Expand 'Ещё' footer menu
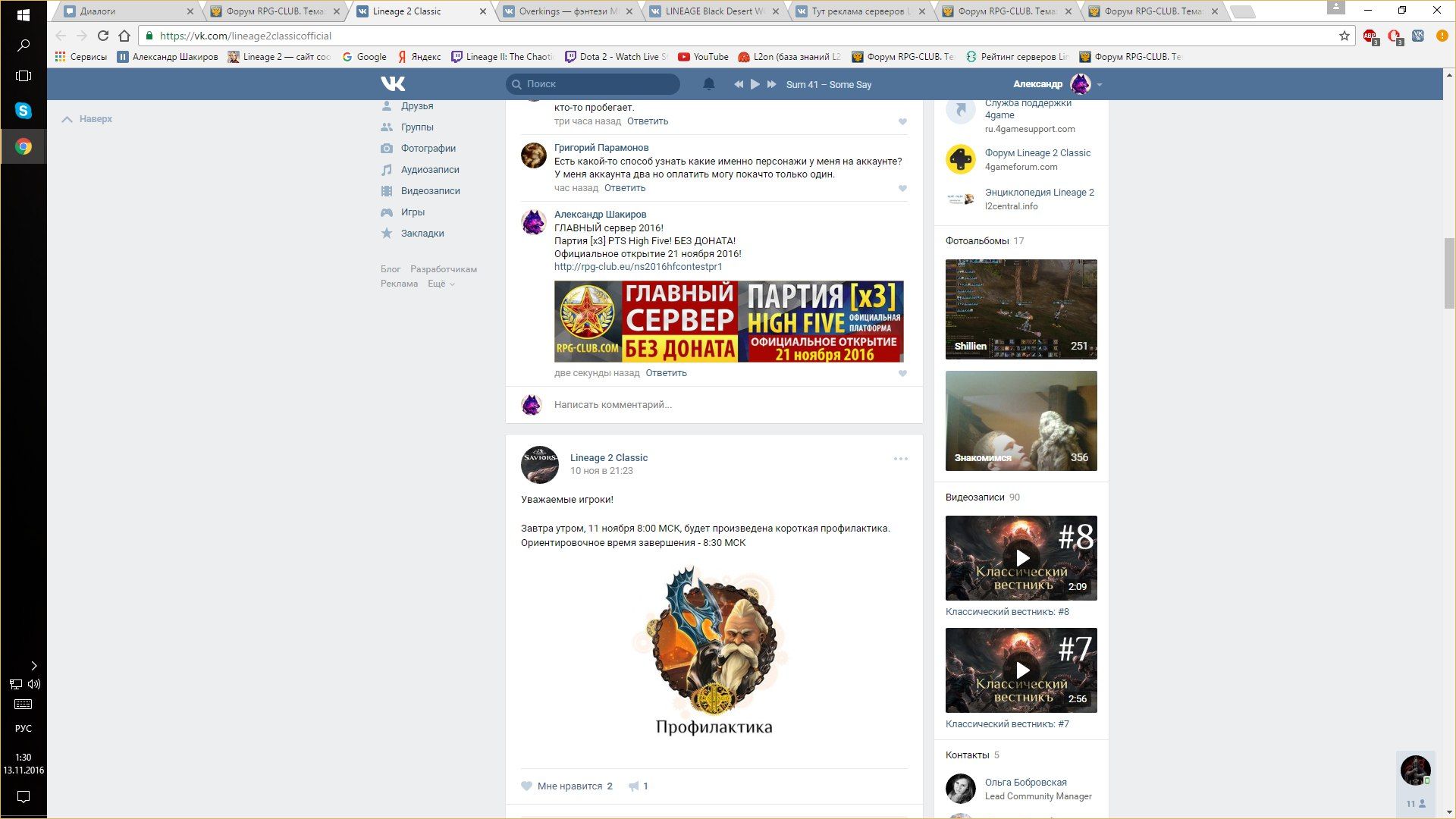Image resolution: width=1456 pixels, height=819 pixels. [441, 284]
